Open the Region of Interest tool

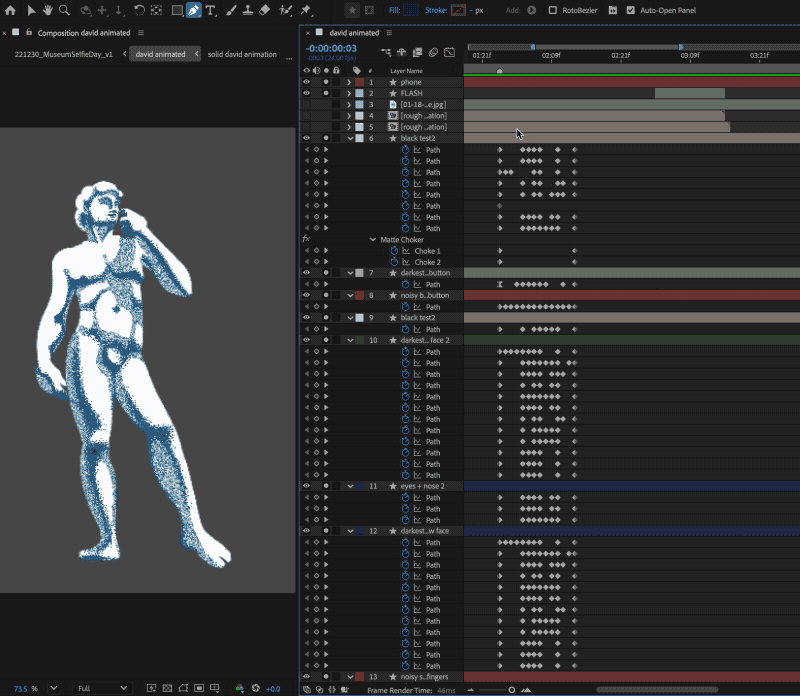199,688
